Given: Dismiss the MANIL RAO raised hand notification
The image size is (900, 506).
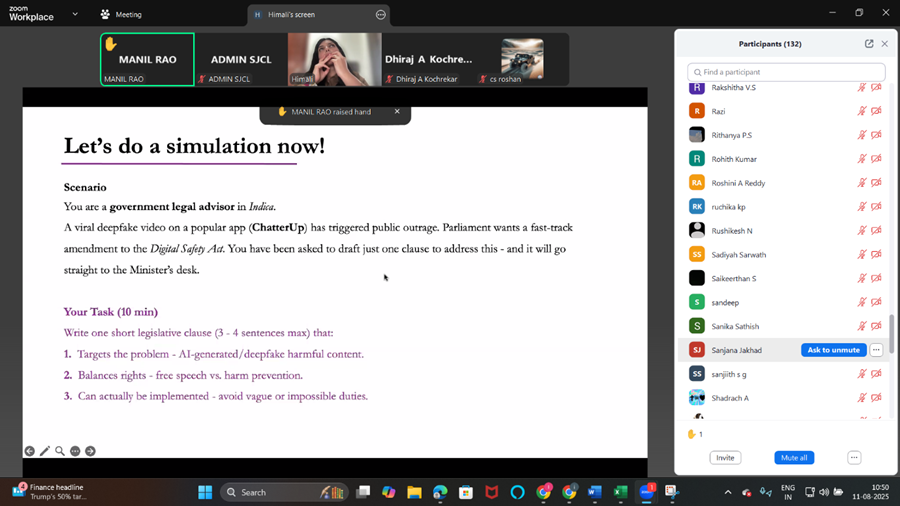Looking at the screenshot, I should (397, 112).
